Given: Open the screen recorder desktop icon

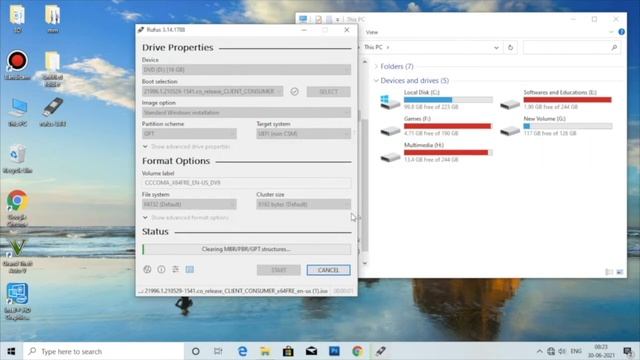Looking at the screenshot, I should click(17, 65).
